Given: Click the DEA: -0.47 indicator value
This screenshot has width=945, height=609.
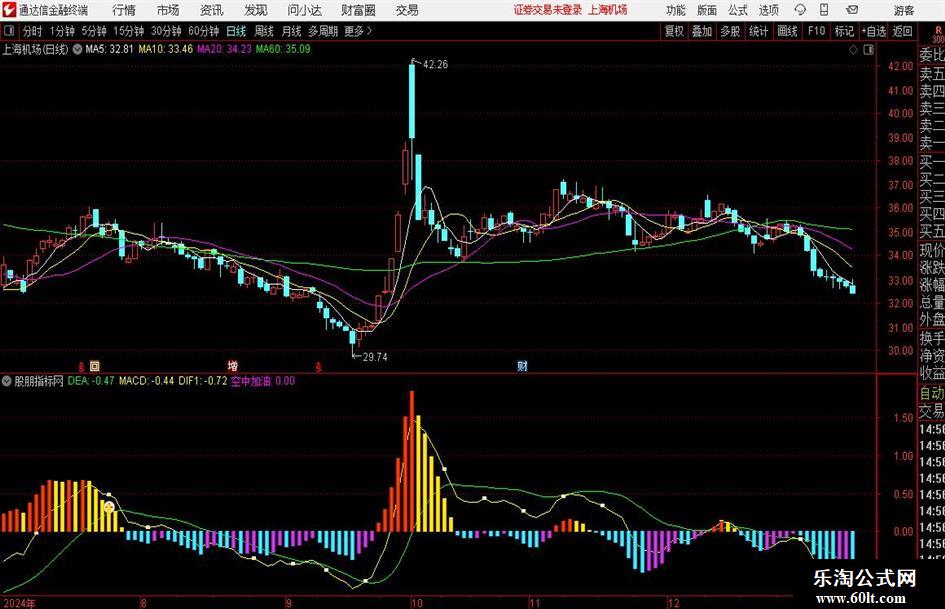Looking at the screenshot, I should (91, 381).
